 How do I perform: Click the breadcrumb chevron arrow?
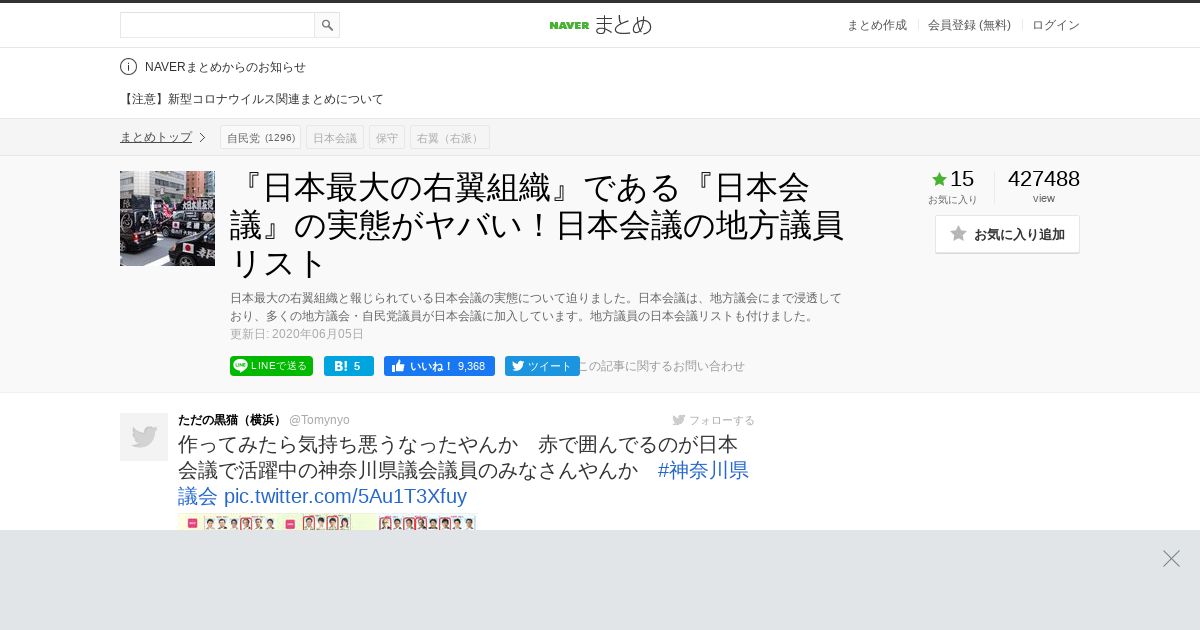click(x=202, y=137)
